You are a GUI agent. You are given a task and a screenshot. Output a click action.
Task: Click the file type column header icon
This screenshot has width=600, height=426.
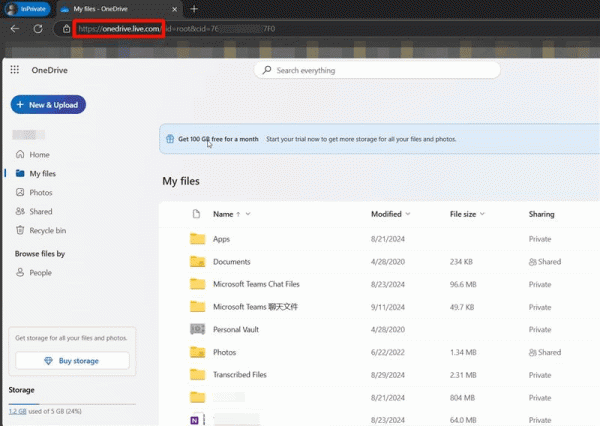click(x=196, y=214)
